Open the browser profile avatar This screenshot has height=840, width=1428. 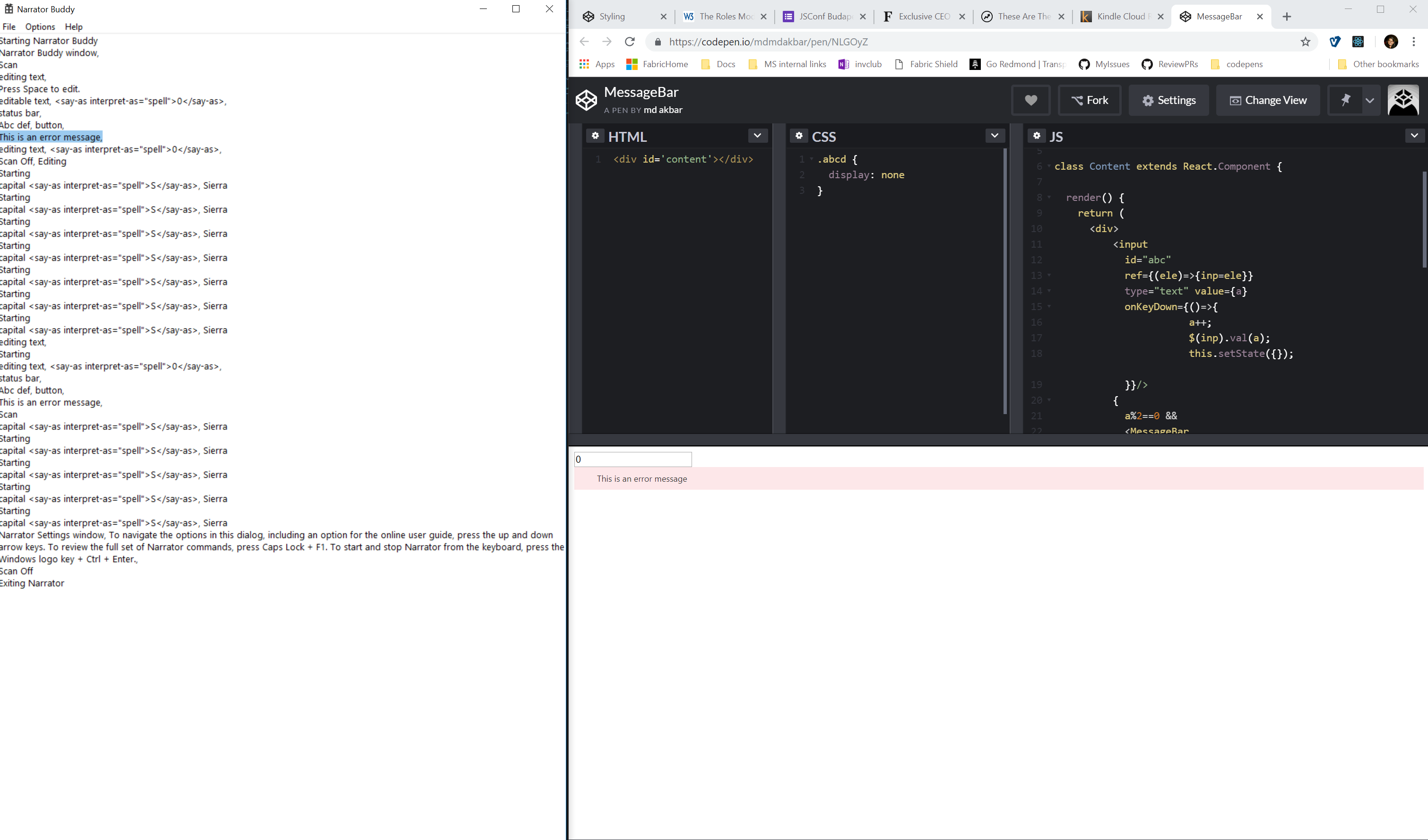[1392, 42]
